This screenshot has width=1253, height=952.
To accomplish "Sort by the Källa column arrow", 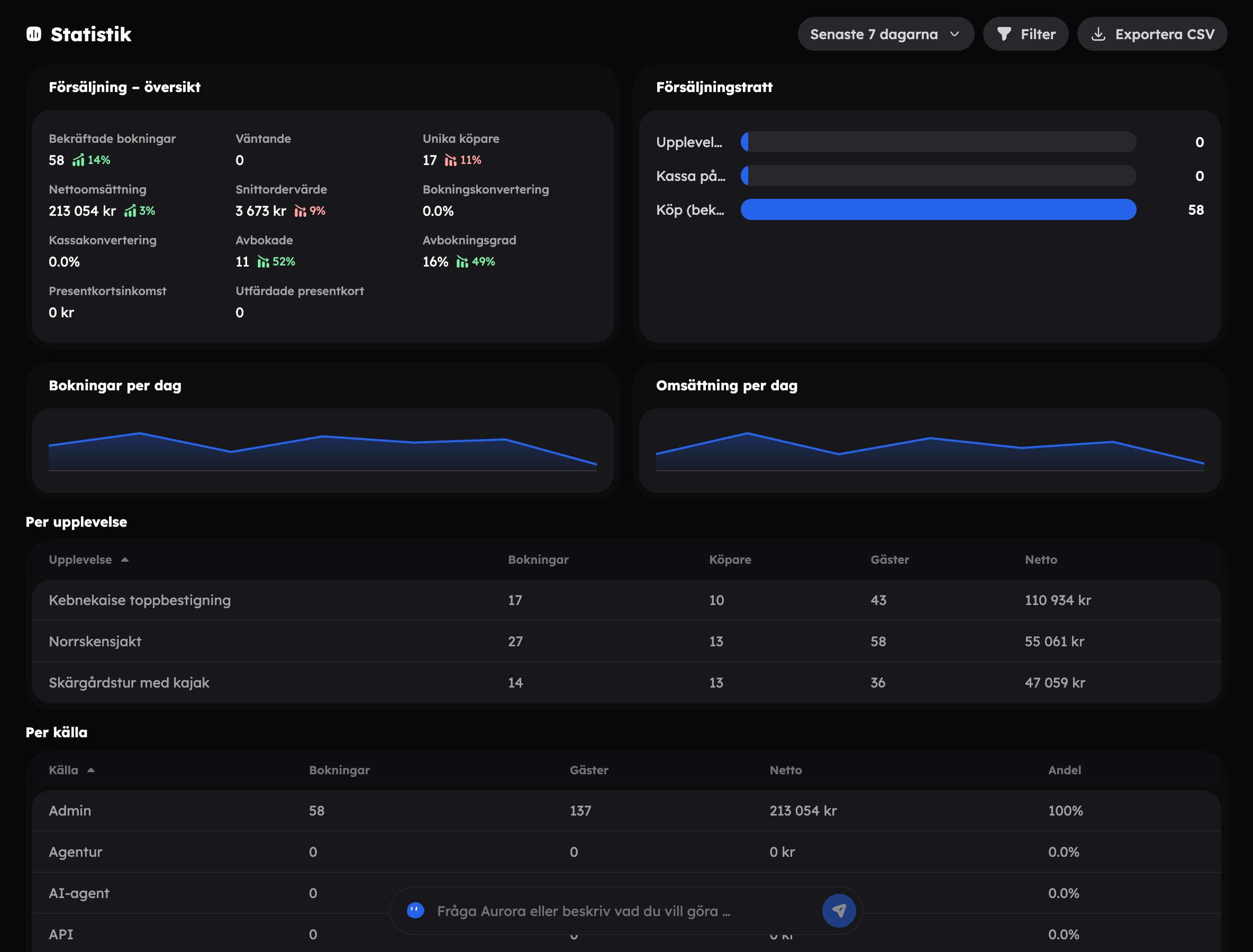I will 90,770.
